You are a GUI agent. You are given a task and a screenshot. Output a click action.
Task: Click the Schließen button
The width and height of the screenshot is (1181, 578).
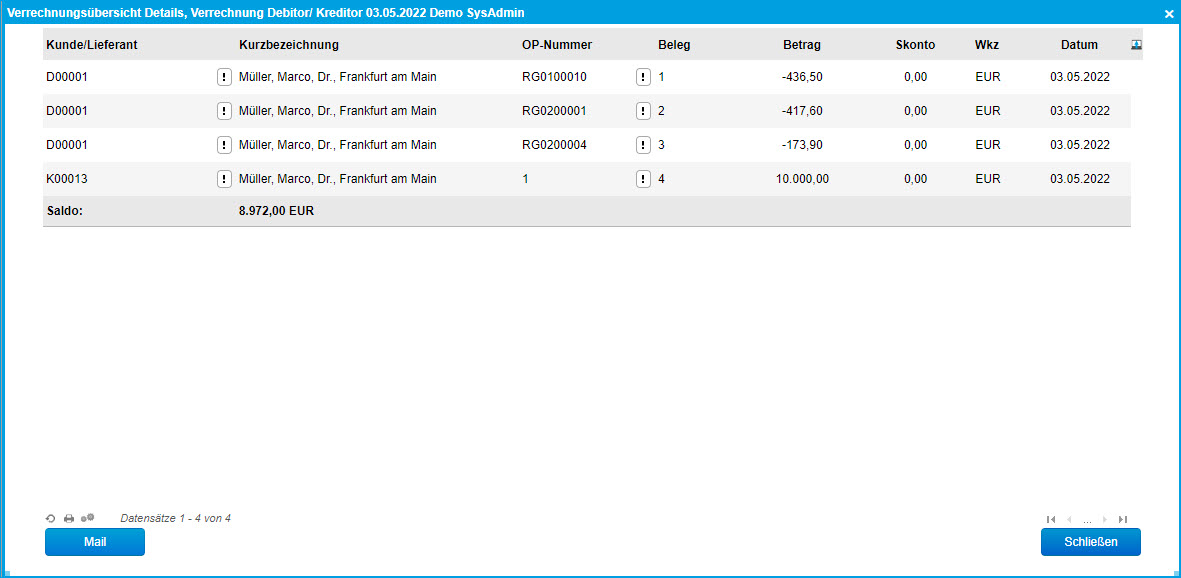click(1091, 542)
